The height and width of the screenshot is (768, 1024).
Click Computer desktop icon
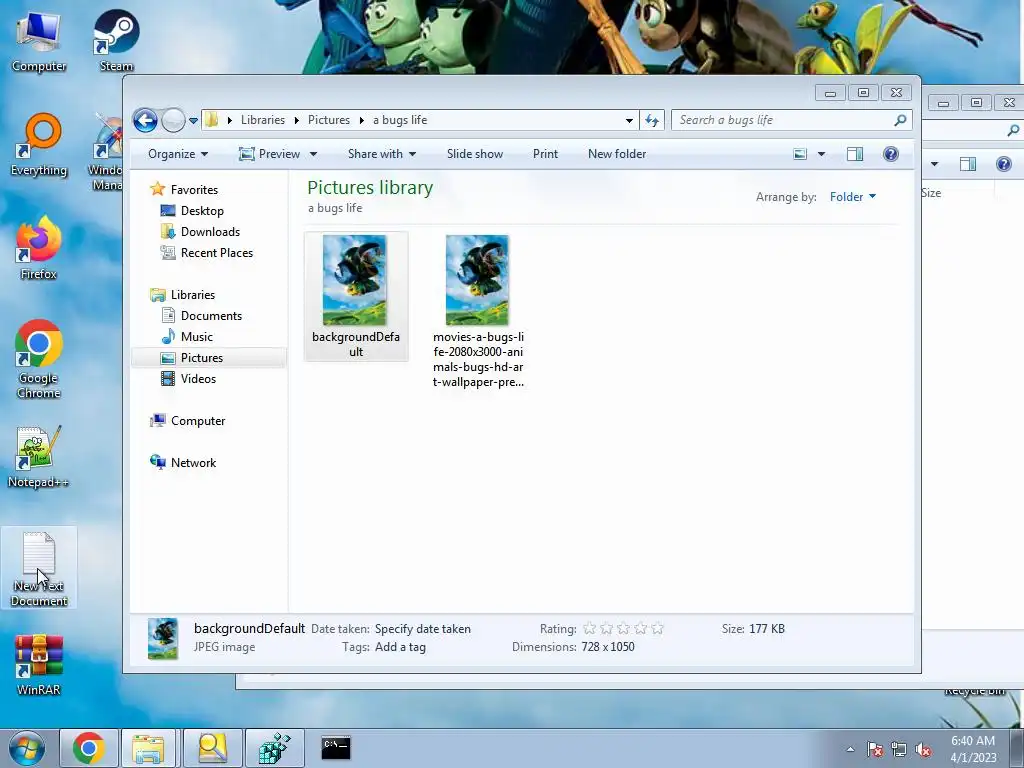tap(39, 40)
